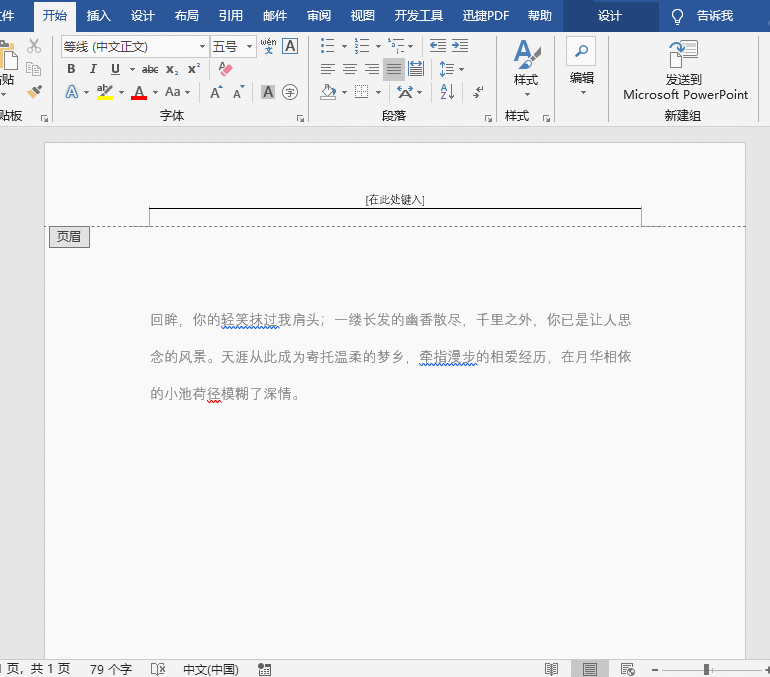Apply bullet list formatting
Screen dimensions: 770x677
[x=328, y=46]
